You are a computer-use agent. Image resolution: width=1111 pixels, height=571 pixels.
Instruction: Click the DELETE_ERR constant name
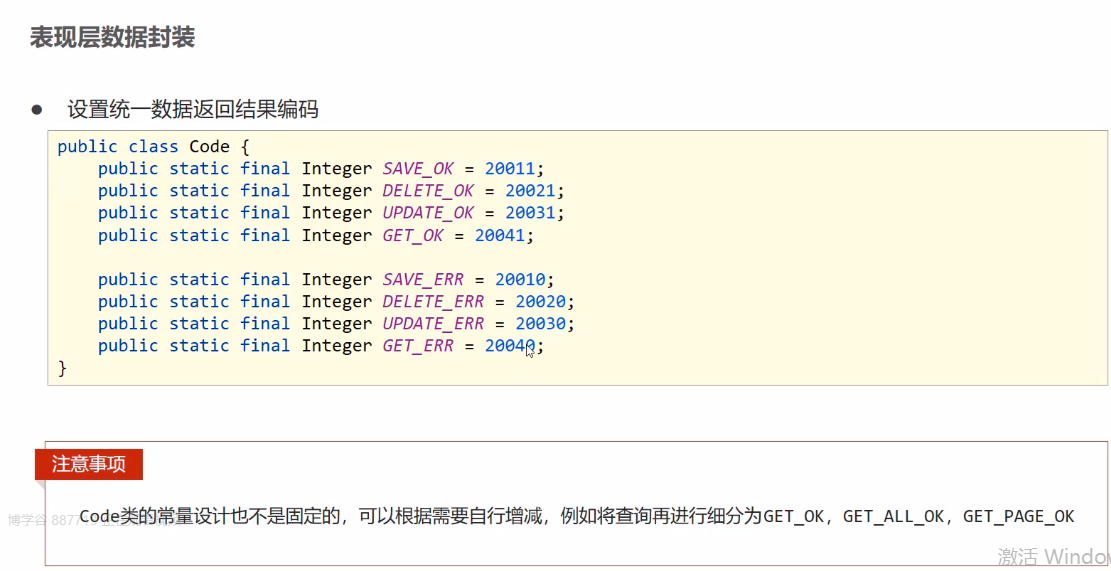(x=433, y=302)
